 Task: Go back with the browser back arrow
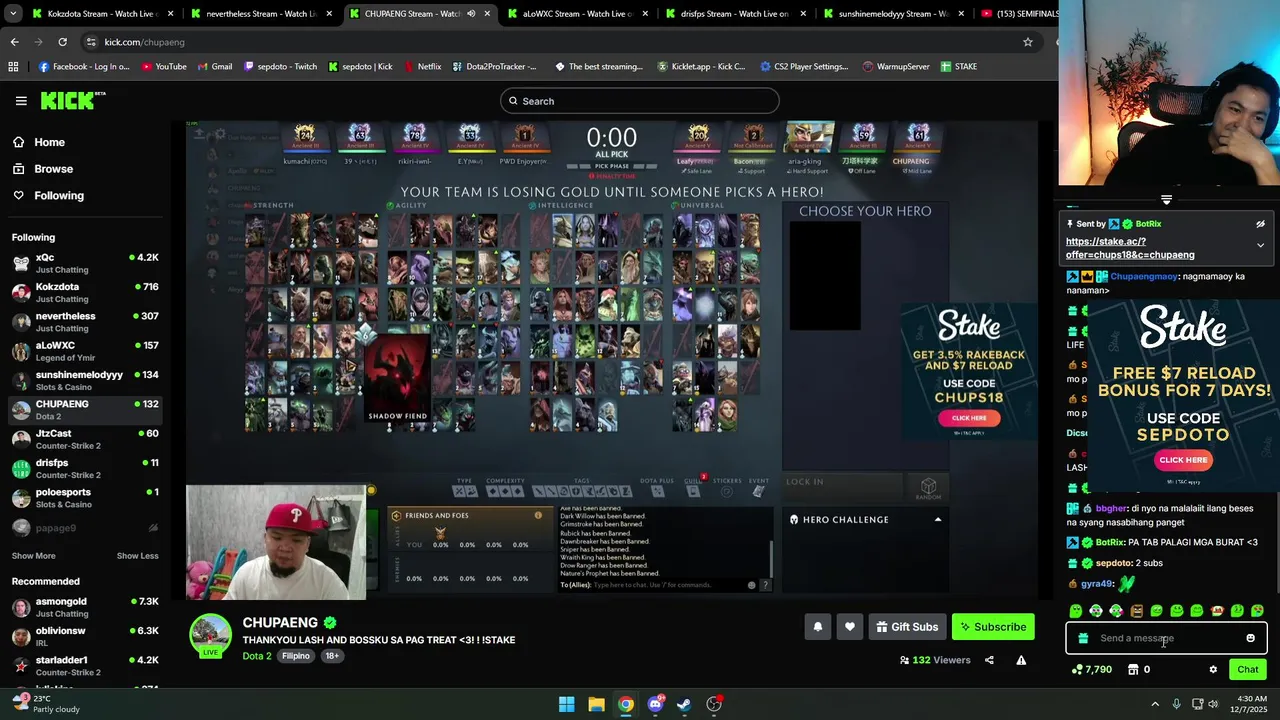pyautogui.click(x=14, y=42)
